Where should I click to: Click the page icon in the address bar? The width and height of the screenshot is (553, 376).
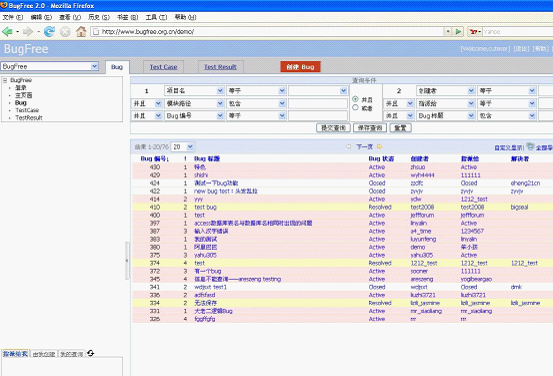(x=95, y=32)
